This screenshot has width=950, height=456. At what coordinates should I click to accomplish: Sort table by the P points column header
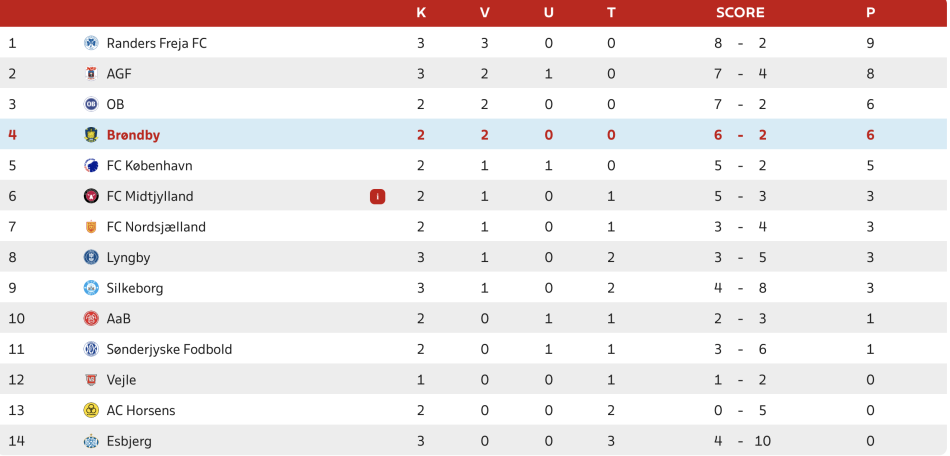(871, 13)
